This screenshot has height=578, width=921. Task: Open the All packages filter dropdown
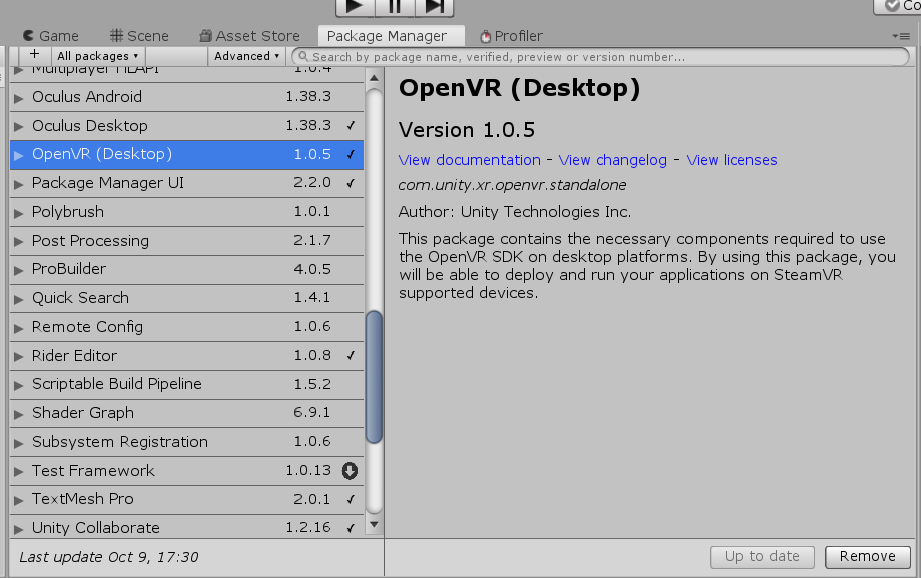(x=98, y=56)
